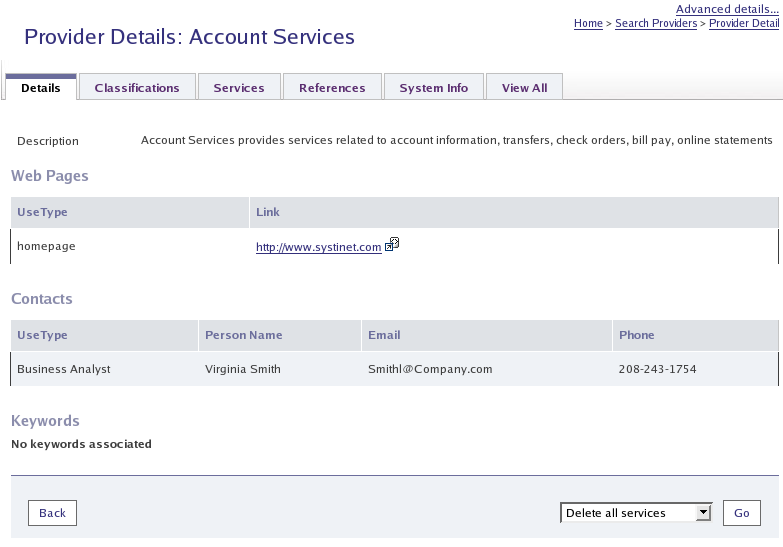783x547 pixels.
Task: Click the Web Pages section heading
Action: tap(49, 176)
